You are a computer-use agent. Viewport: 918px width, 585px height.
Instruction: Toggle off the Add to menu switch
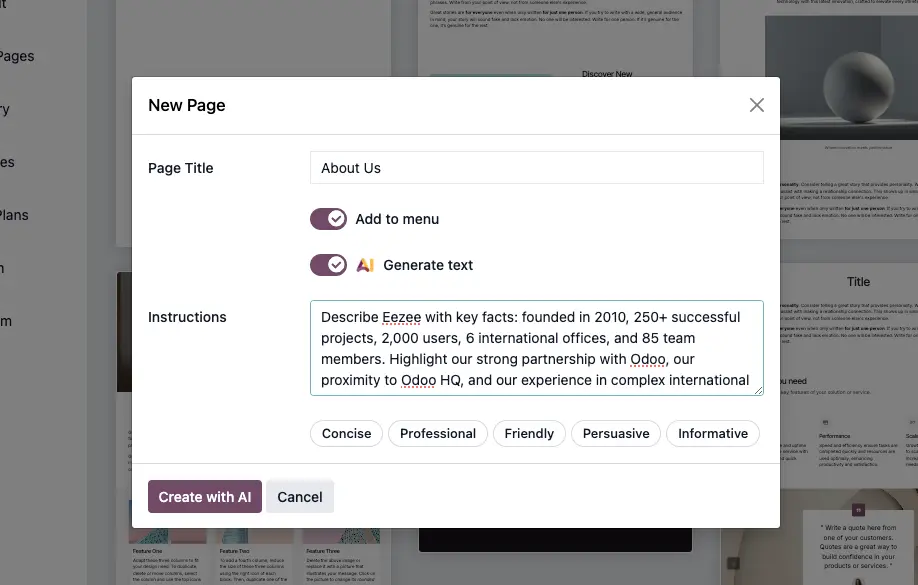(328, 218)
